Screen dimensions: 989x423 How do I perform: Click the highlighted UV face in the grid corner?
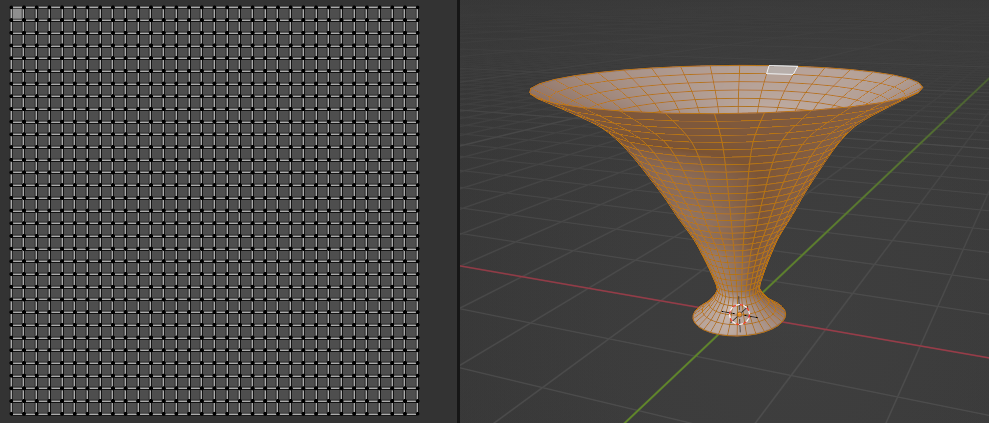[17, 13]
